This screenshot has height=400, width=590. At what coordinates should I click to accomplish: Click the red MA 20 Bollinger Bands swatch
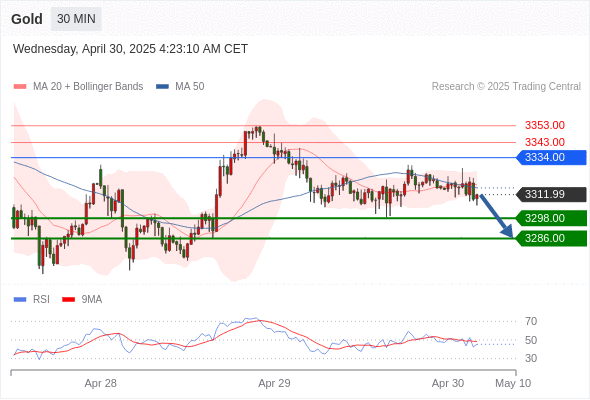coord(20,87)
